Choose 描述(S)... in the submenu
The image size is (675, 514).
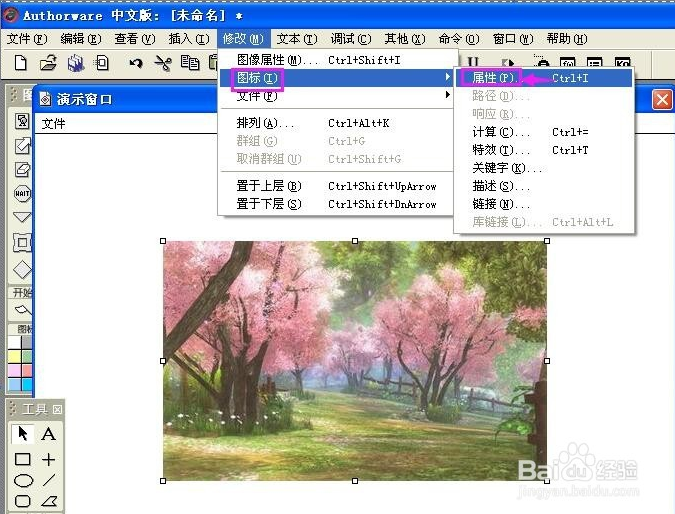(x=544, y=186)
